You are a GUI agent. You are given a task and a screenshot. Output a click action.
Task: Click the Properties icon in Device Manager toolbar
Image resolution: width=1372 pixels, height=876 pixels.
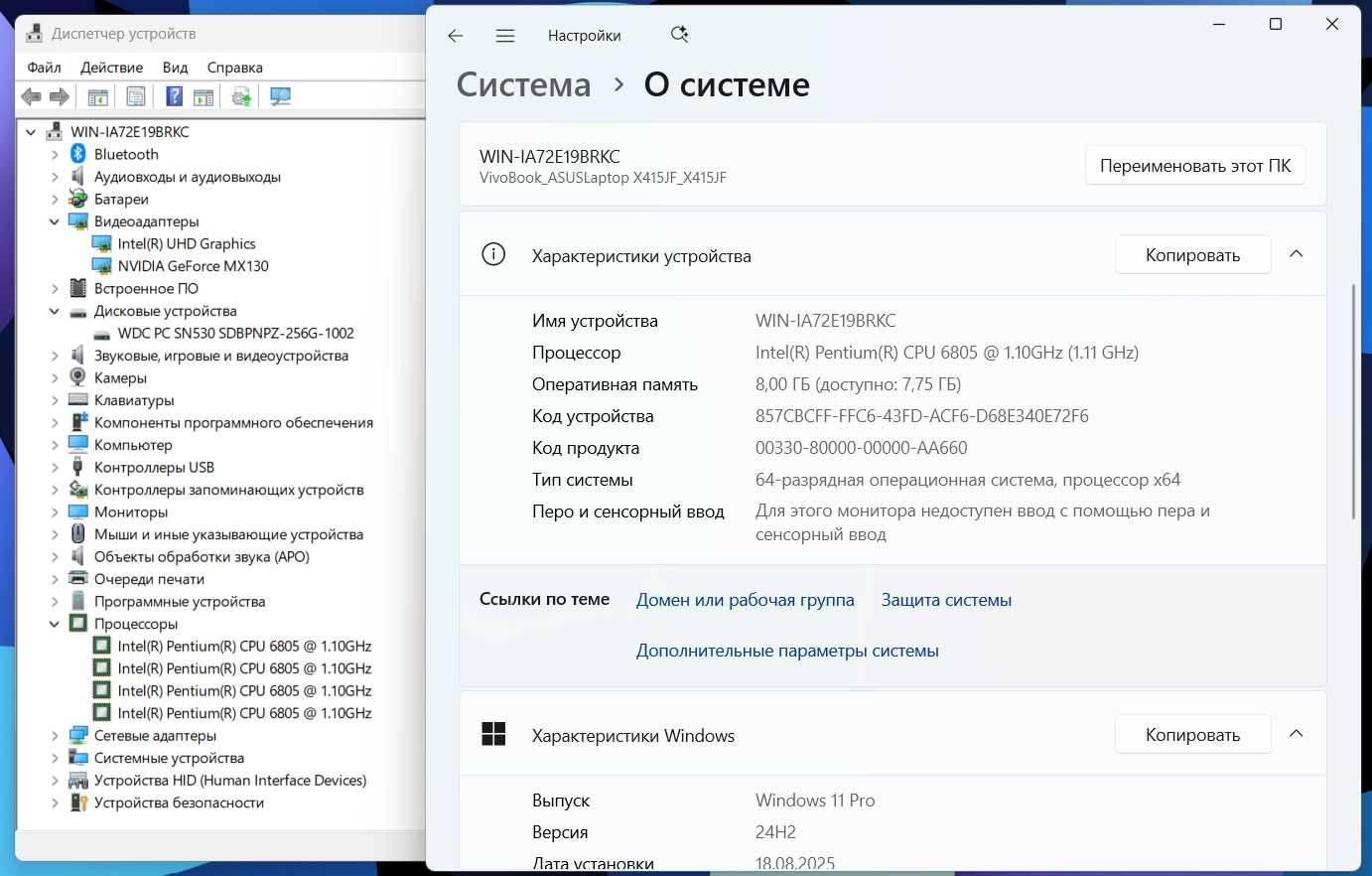(x=136, y=96)
